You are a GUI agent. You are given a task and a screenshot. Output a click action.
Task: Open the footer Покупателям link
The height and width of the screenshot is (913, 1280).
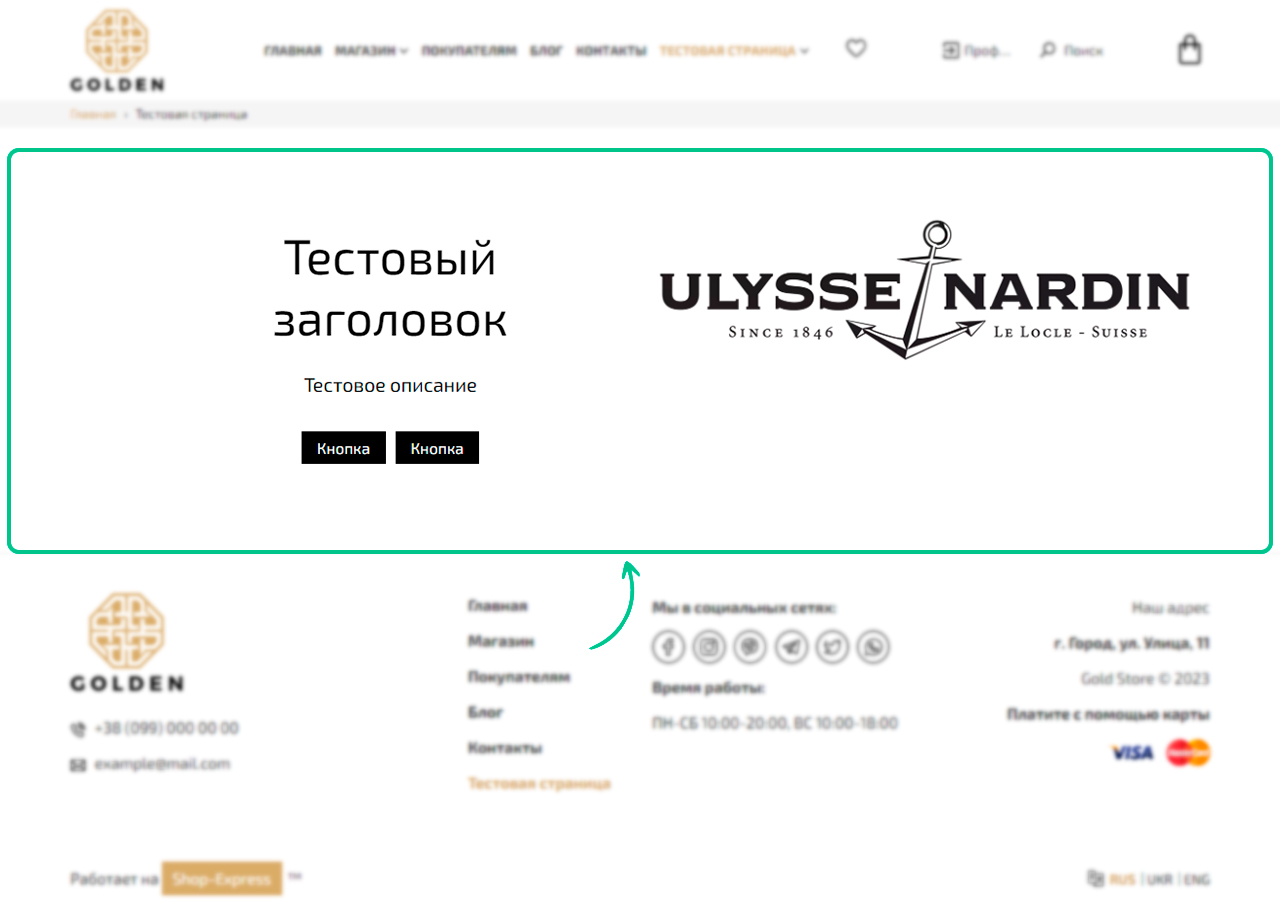(519, 677)
